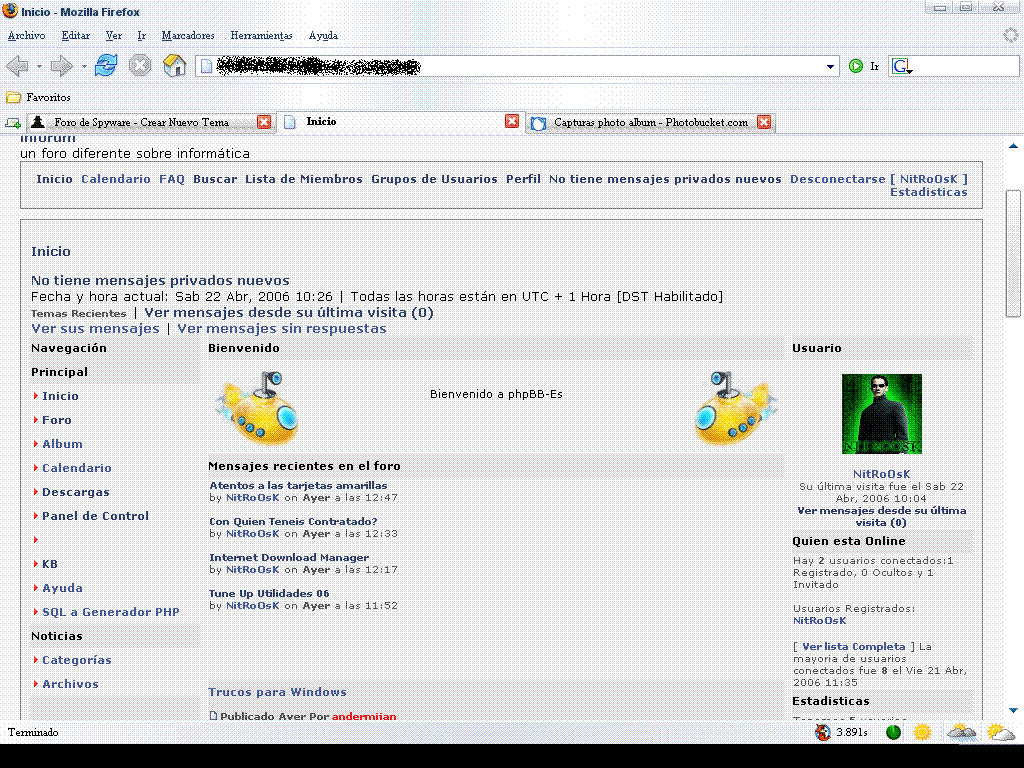Open Album in the navigation sidebar
This screenshot has height=768, width=1024.
tap(62, 444)
